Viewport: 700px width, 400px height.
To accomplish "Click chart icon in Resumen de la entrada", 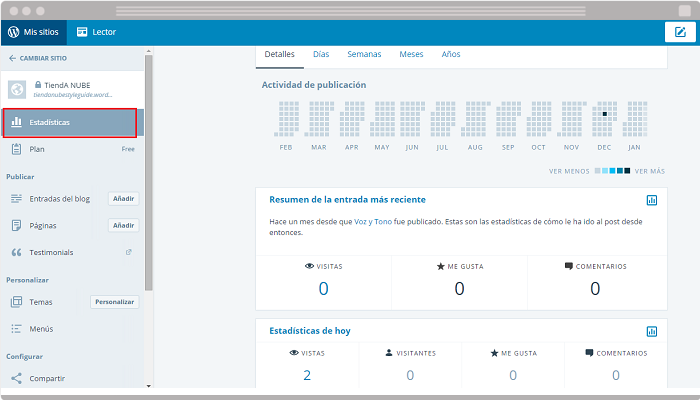I will pyautogui.click(x=651, y=200).
